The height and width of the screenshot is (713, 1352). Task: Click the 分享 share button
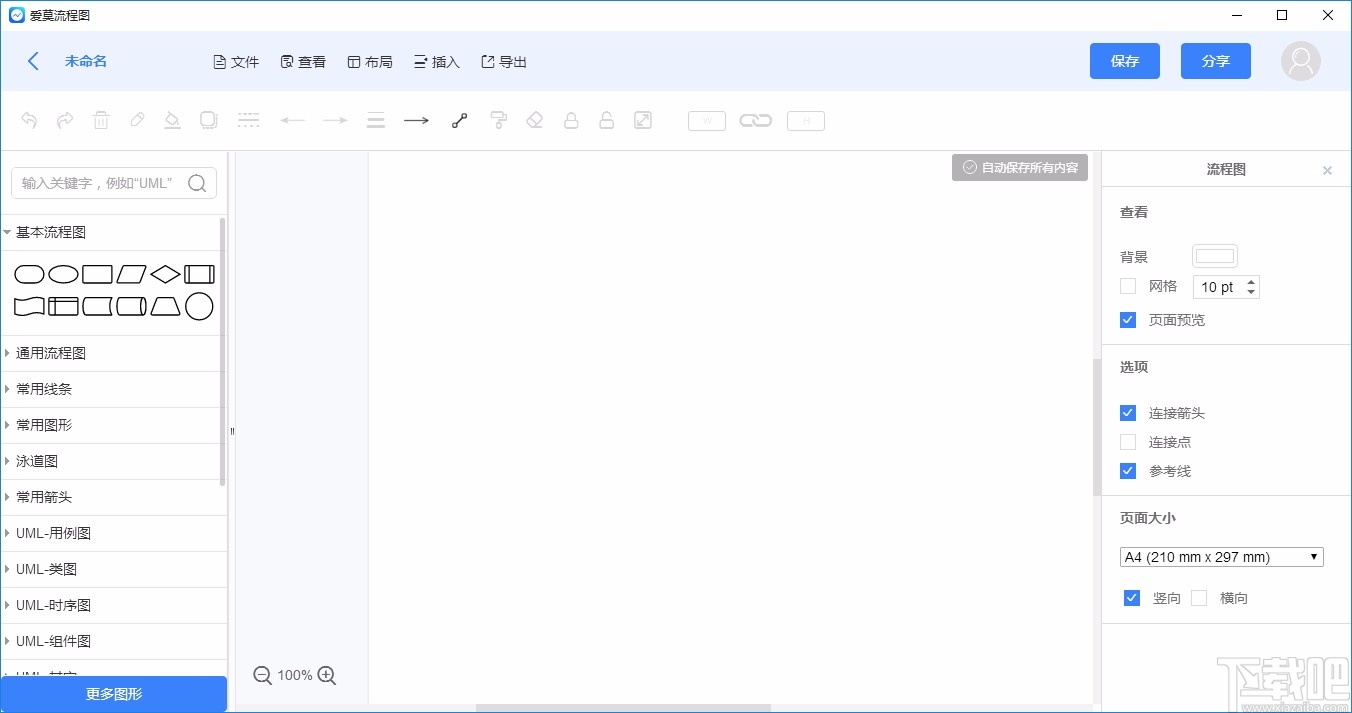(1216, 61)
